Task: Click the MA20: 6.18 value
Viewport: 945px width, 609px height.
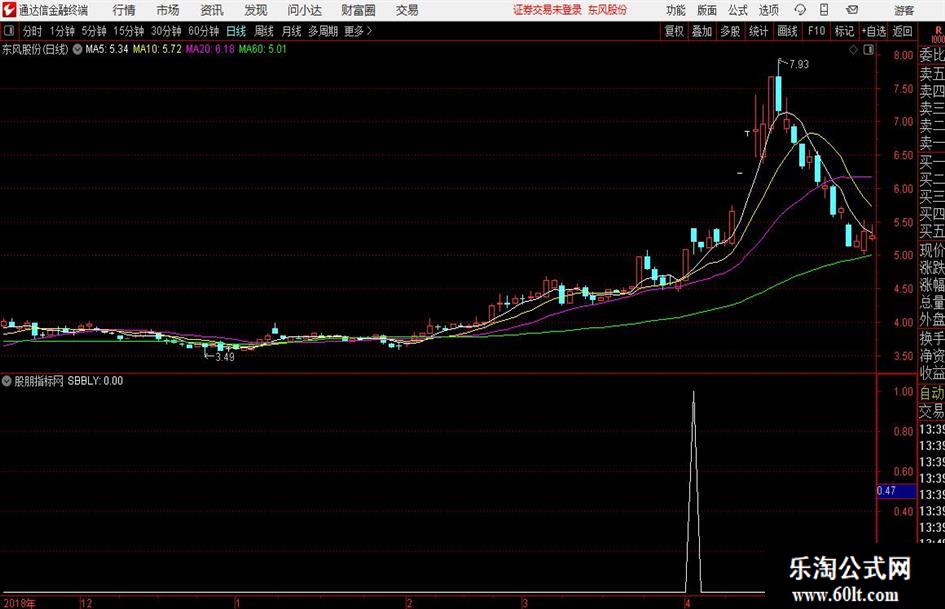Action: (210, 49)
